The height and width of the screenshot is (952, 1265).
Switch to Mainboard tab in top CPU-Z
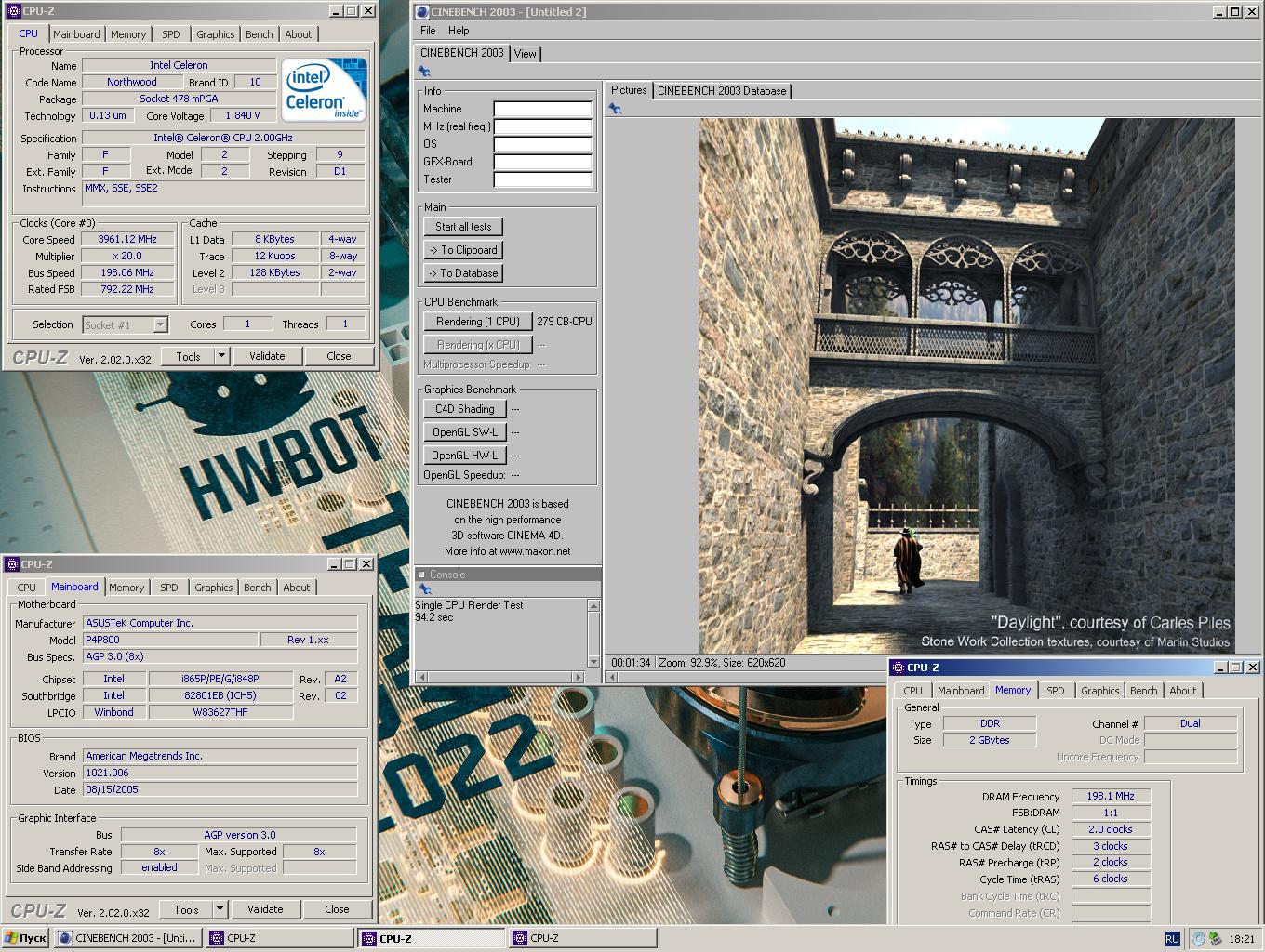76,34
